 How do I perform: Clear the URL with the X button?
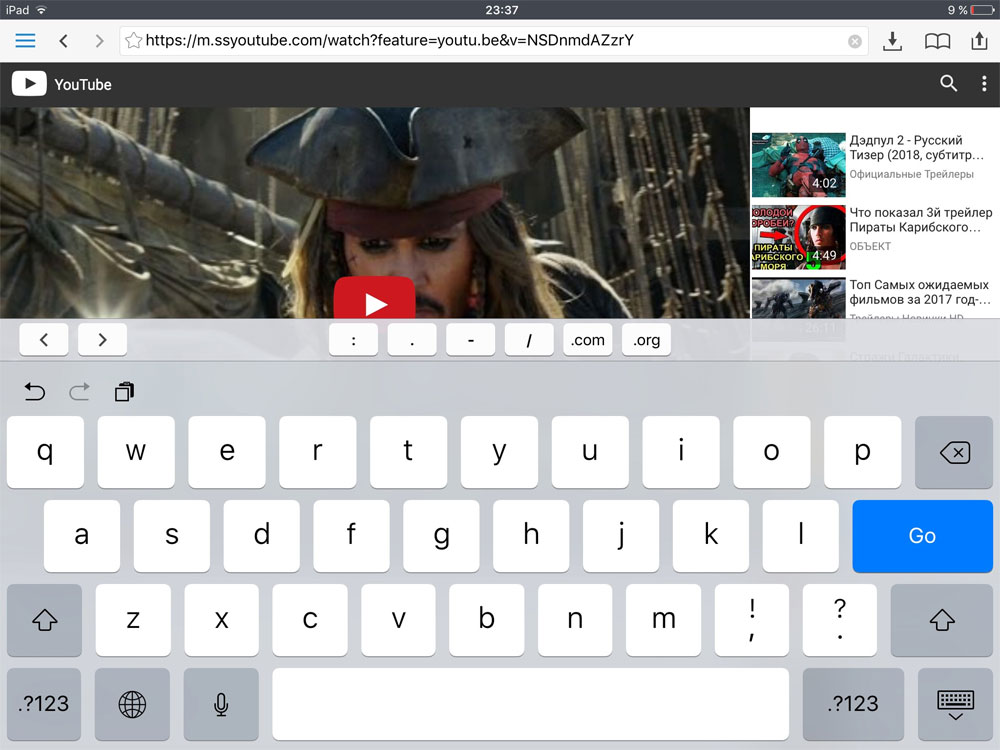point(855,41)
